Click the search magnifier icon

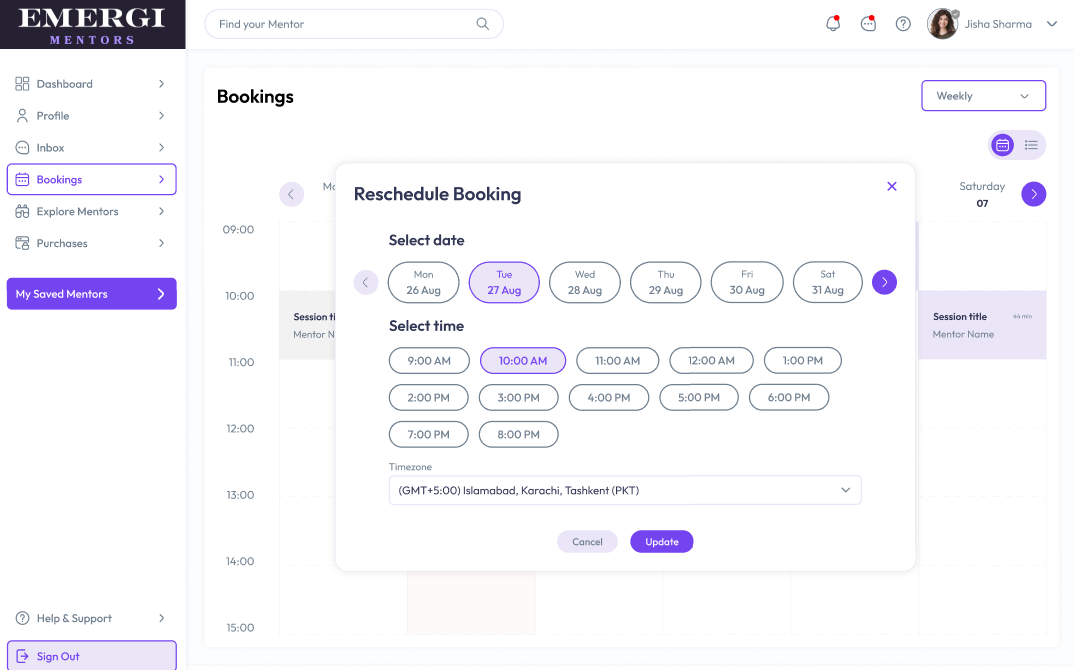point(483,24)
